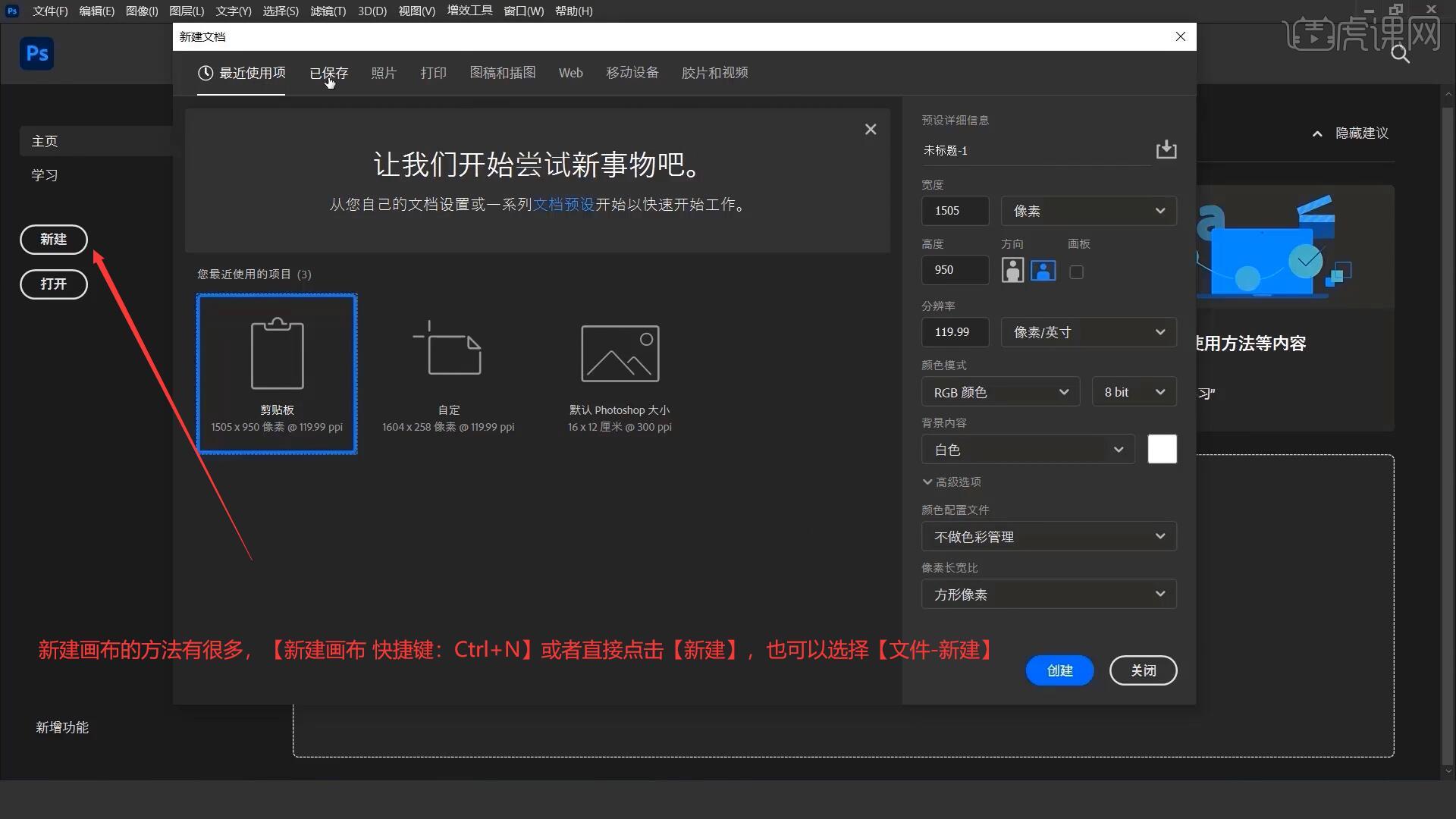Click the white background color swatch
Viewport: 1456px width, 819px height.
pyautogui.click(x=1162, y=449)
